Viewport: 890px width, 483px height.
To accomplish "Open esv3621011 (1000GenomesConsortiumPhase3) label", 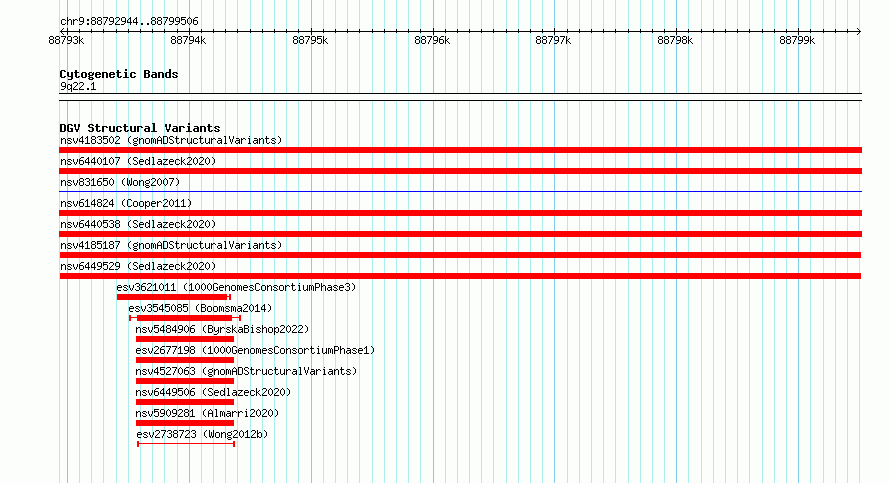I will click(x=236, y=287).
